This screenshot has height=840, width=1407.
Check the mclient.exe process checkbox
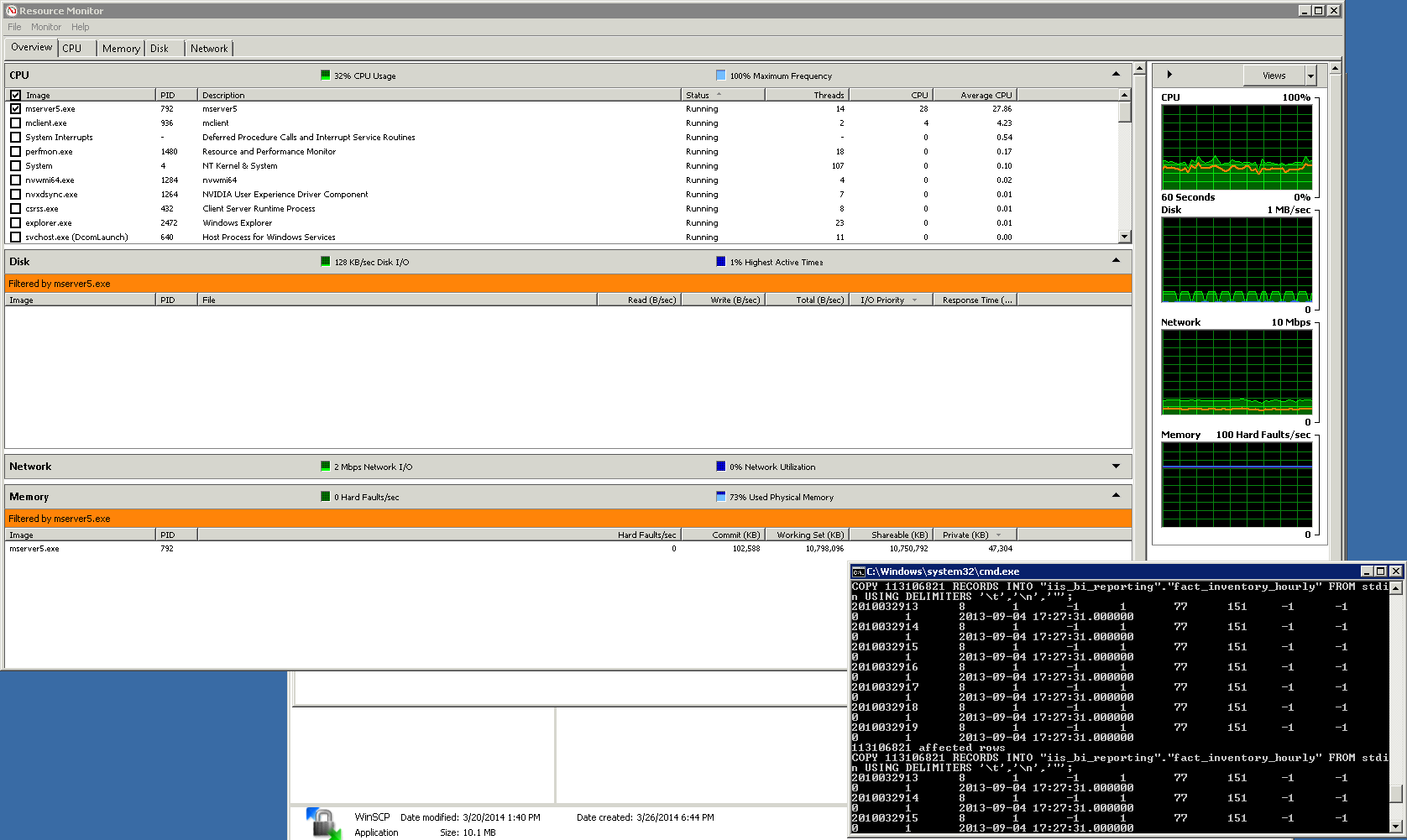pyautogui.click(x=15, y=123)
